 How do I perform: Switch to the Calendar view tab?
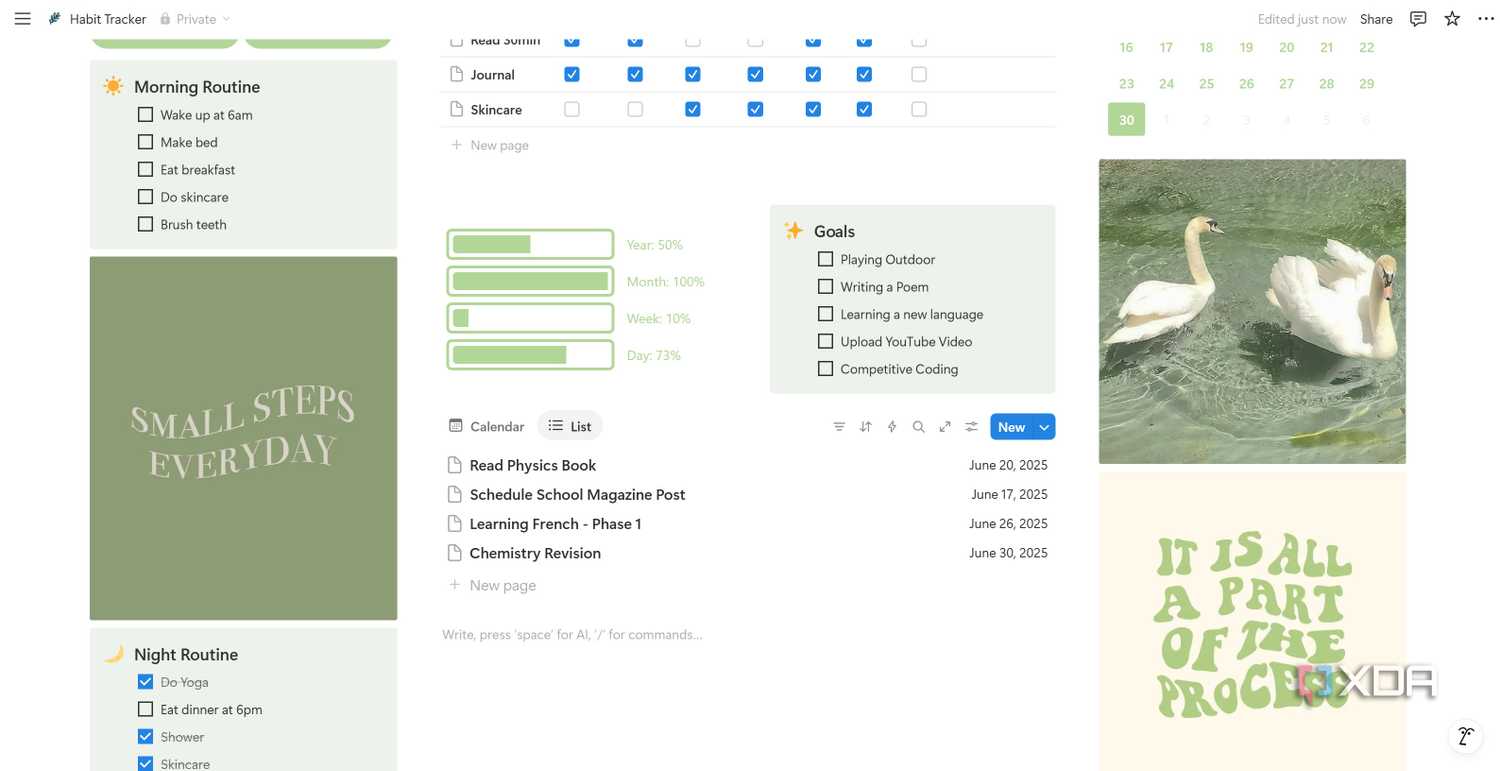[487, 426]
